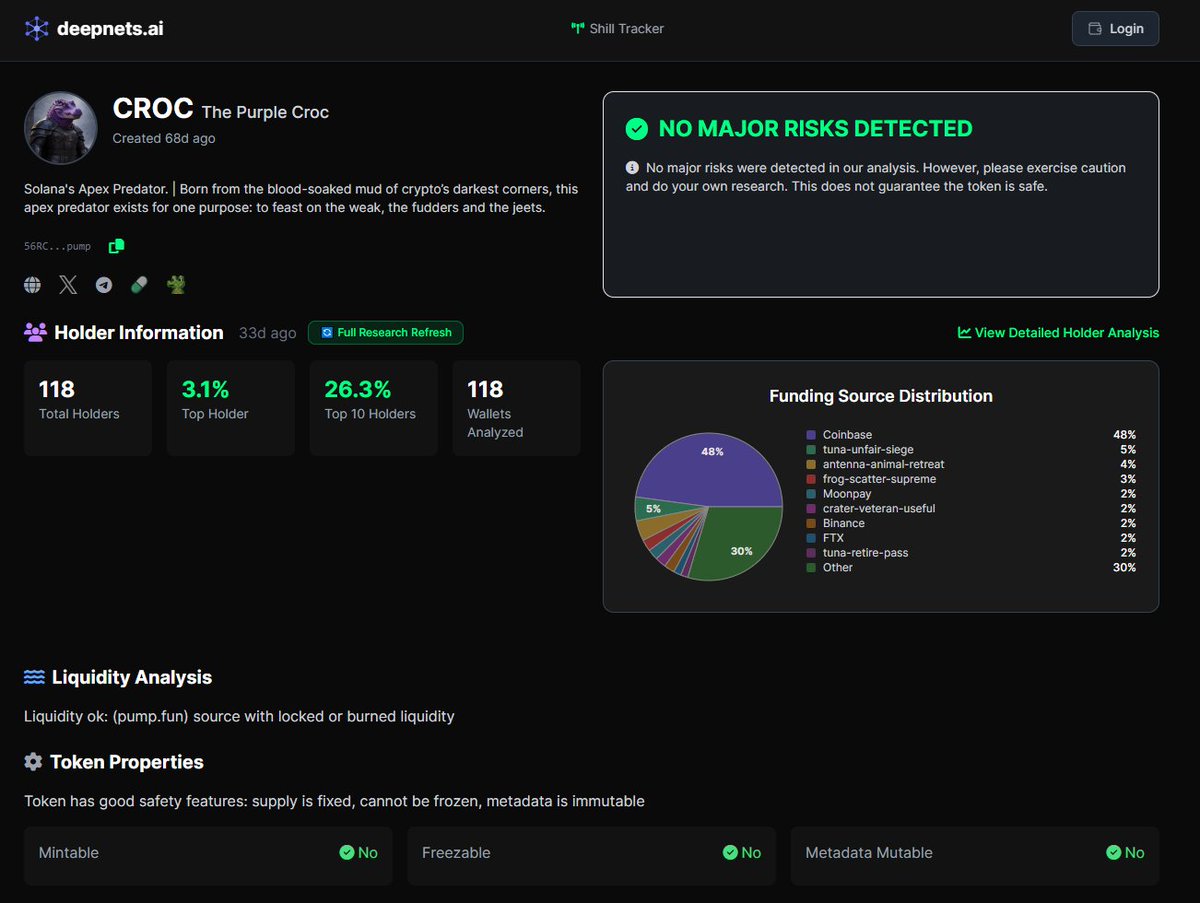The width and height of the screenshot is (1200, 903).
Task: Click the Coinbase legend color swatch
Action: (811, 435)
